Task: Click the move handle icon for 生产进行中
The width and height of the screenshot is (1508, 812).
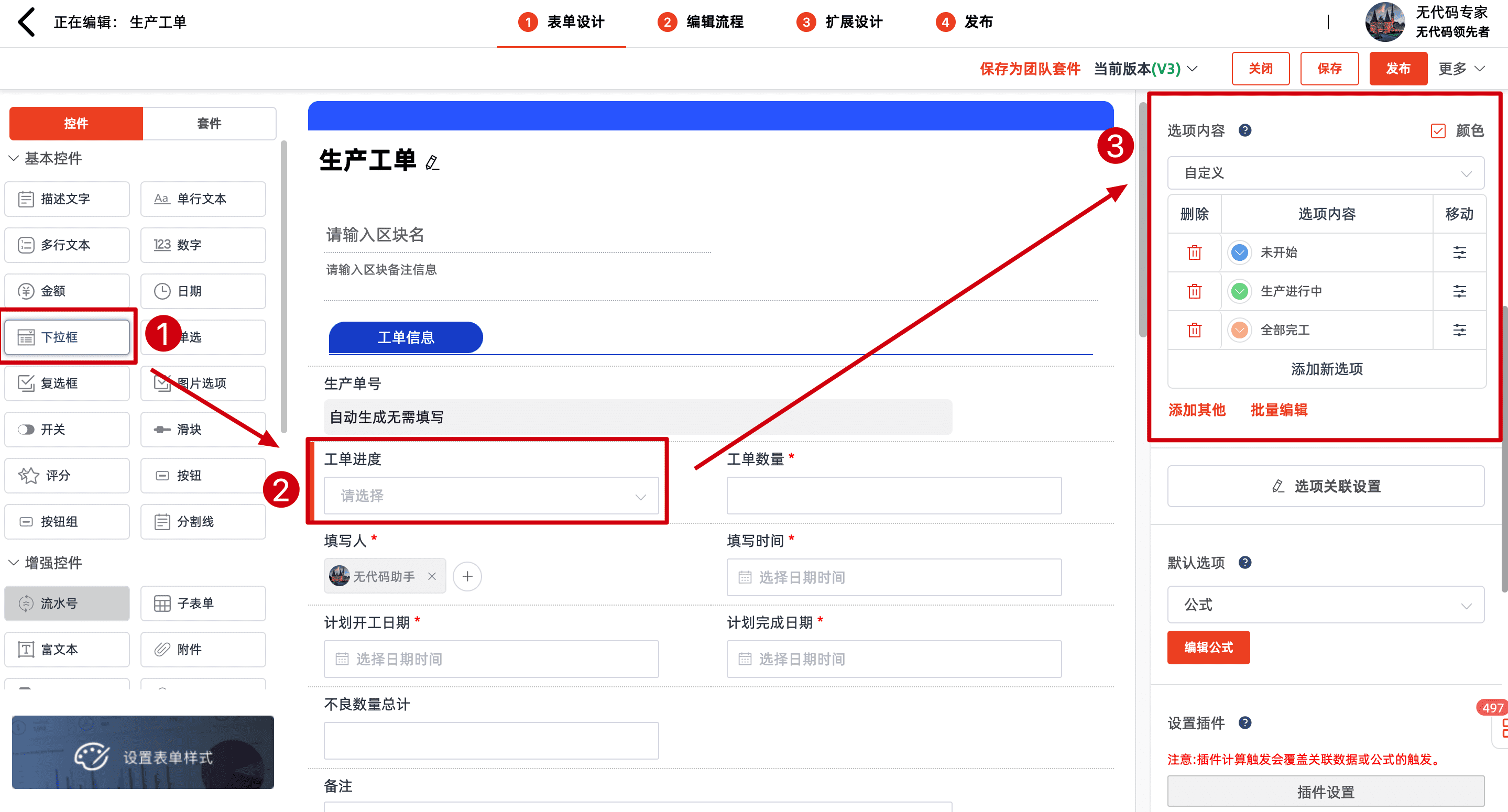Action: pyautogui.click(x=1459, y=291)
